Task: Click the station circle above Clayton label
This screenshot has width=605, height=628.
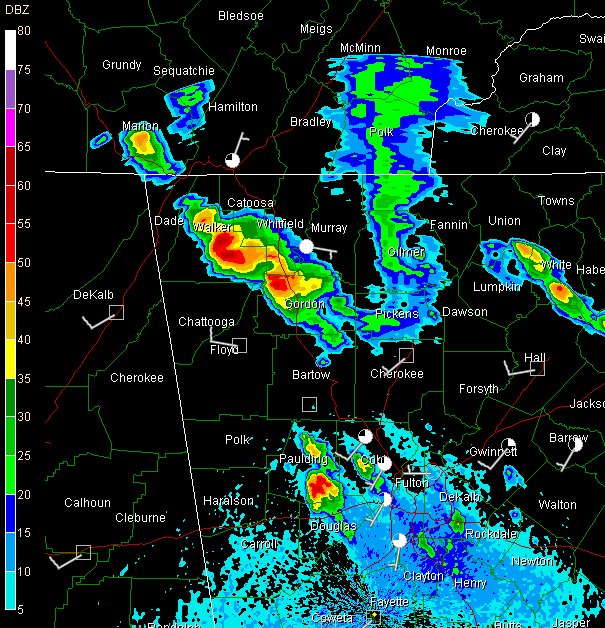Action: click(400, 540)
